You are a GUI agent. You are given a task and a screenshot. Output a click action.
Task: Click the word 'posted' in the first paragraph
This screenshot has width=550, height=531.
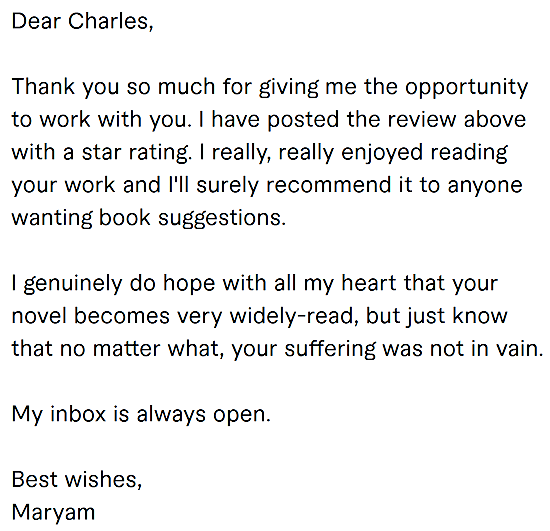pyautogui.click(x=303, y=121)
